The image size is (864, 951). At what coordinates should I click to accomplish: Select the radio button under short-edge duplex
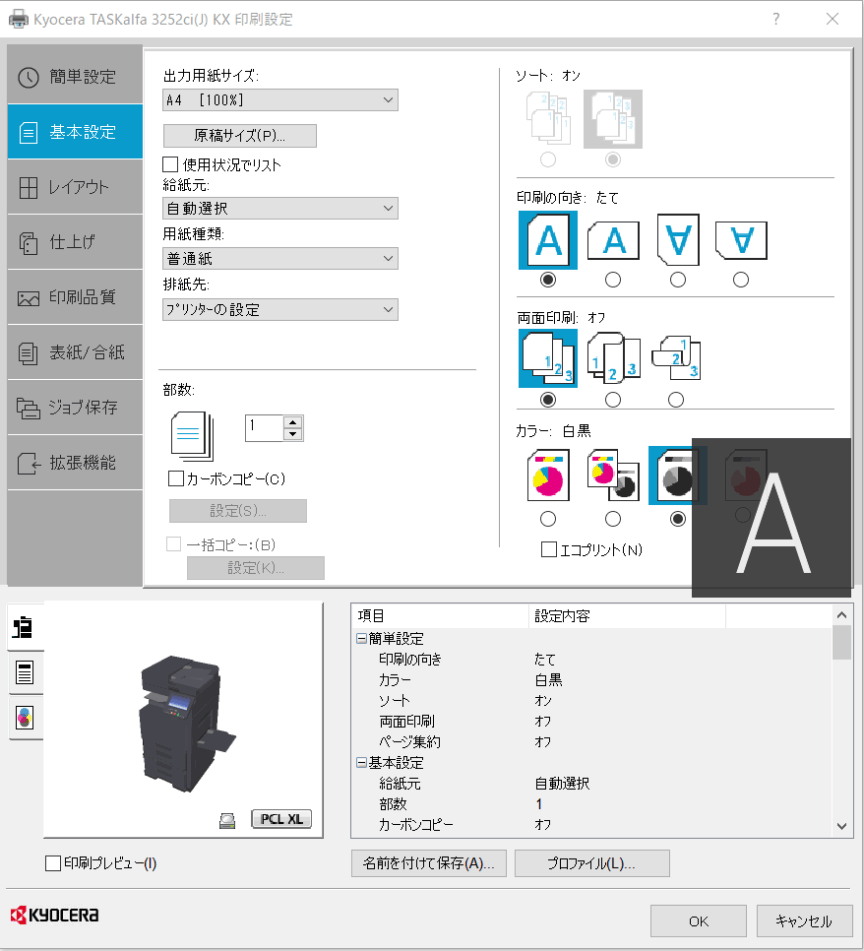tap(676, 400)
